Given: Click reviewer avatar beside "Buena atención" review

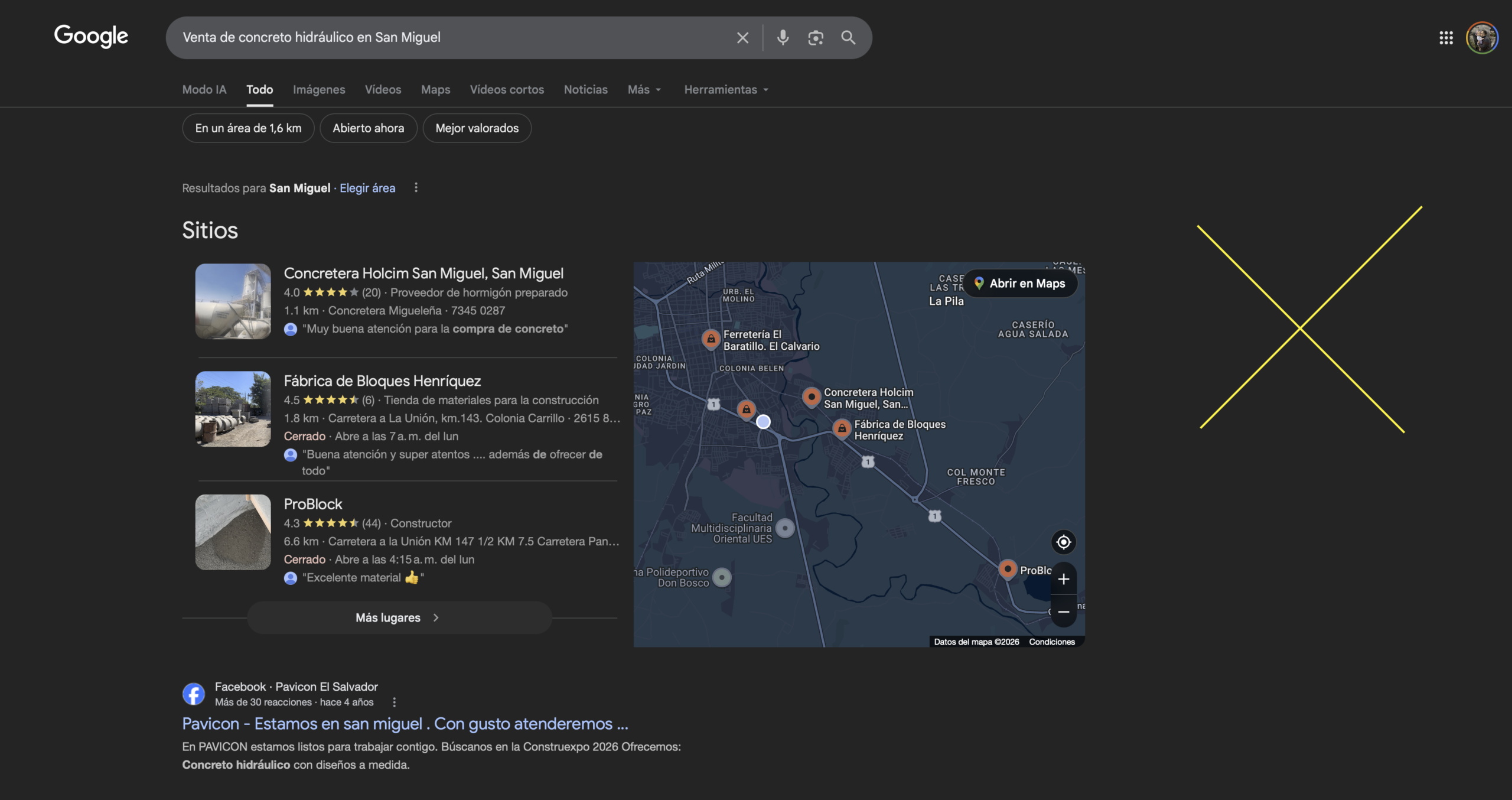Looking at the screenshot, I should (290, 455).
